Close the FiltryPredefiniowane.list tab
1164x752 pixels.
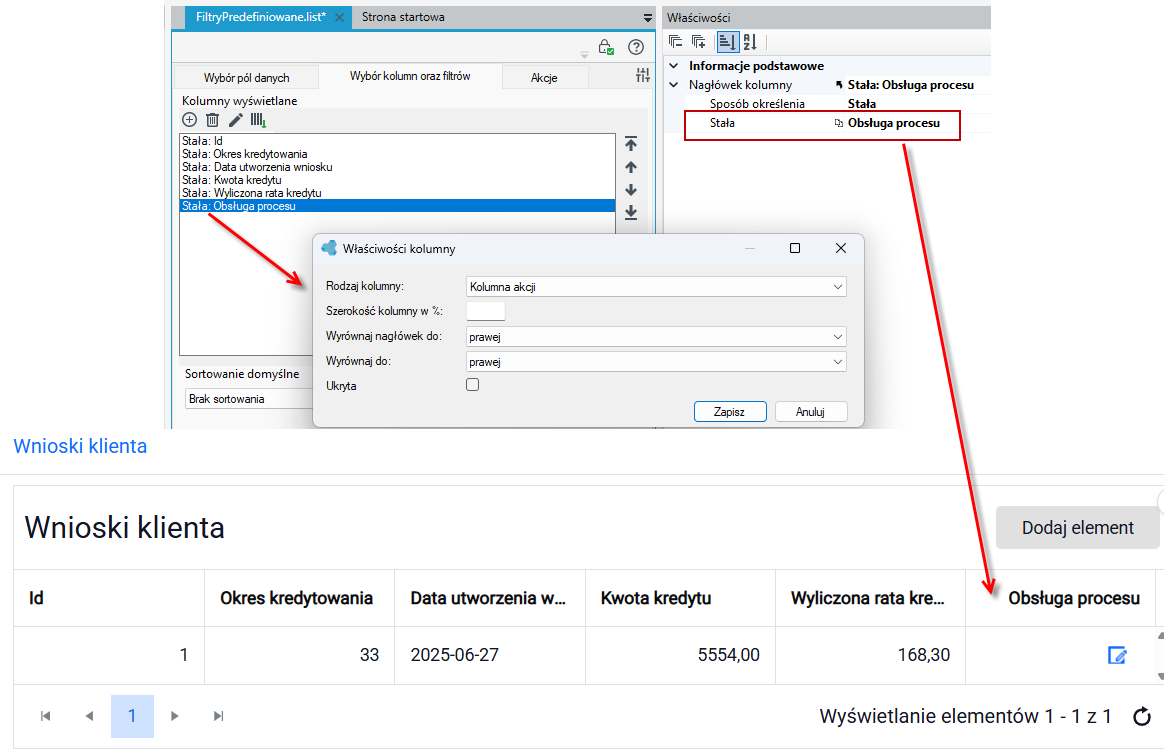tap(339, 17)
